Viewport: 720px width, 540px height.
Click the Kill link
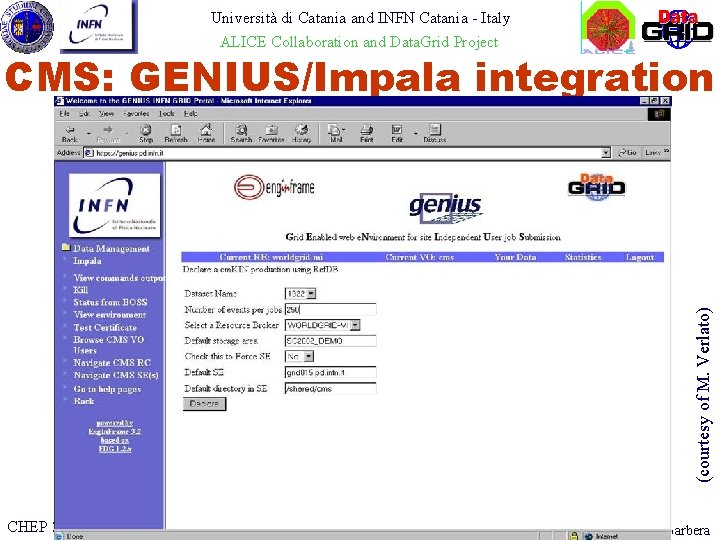(x=80, y=290)
